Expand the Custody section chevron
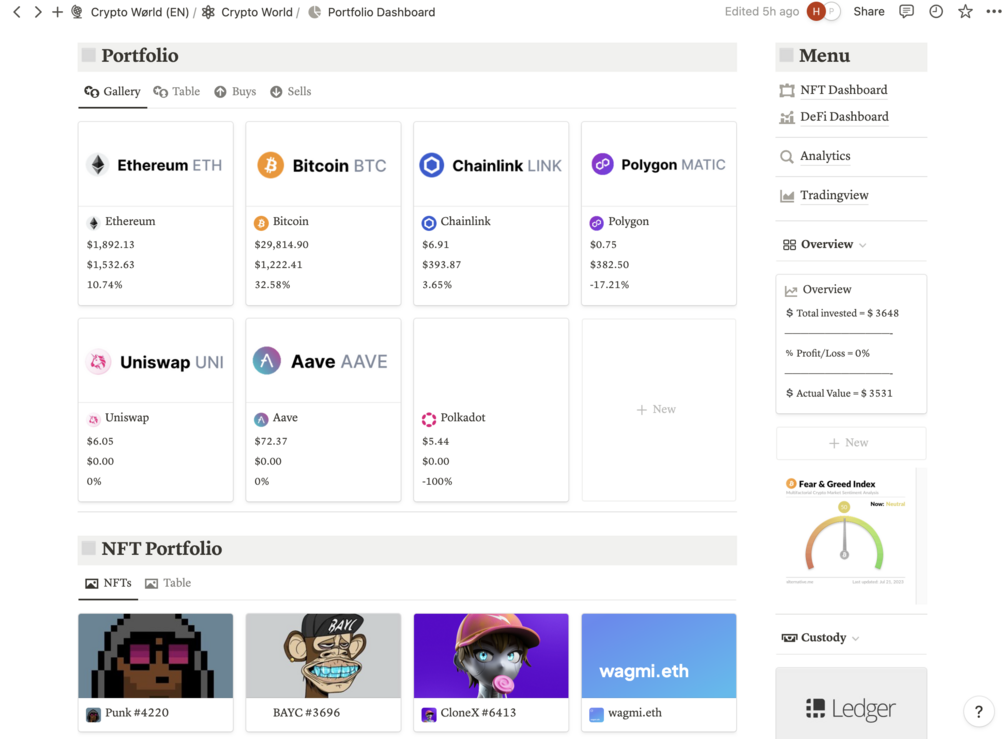 (x=856, y=638)
